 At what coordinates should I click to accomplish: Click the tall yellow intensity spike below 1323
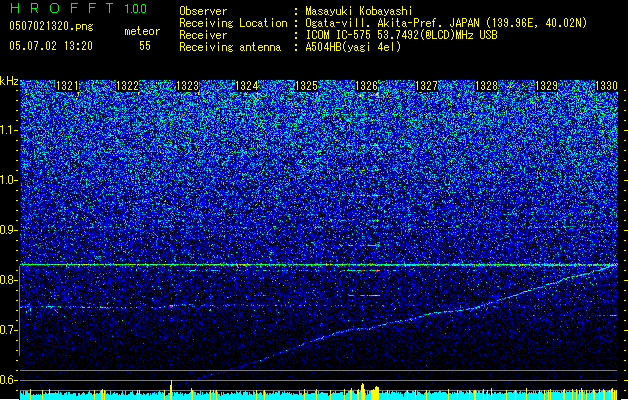tap(171, 390)
